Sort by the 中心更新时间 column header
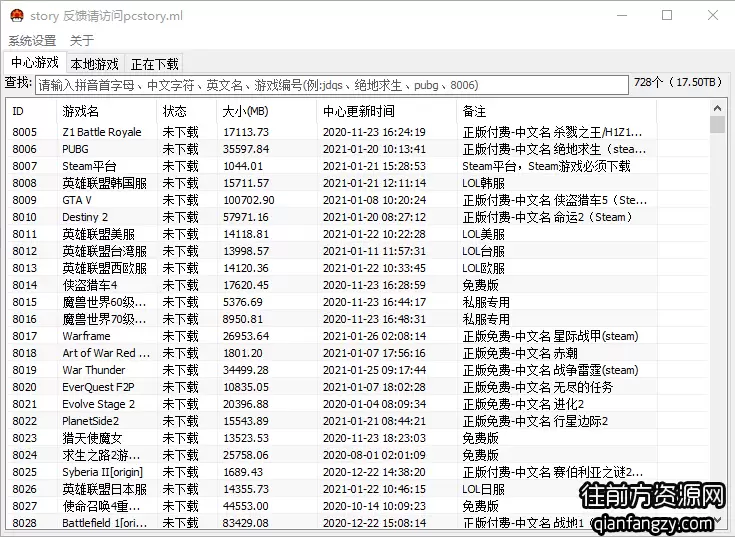Image resolution: width=735 pixels, height=537 pixels. [x=387, y=111]
